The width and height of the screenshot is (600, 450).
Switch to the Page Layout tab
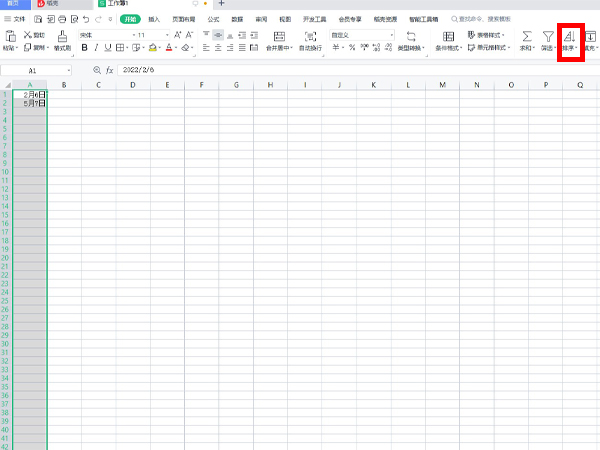click(184, 19)
